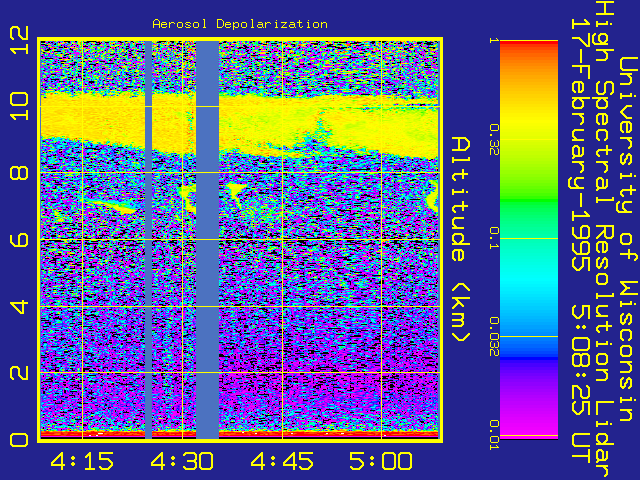The image size is (640, 480).
Task: Click the narrow blue data gap before 4:30
Action: tap(149, 240)
